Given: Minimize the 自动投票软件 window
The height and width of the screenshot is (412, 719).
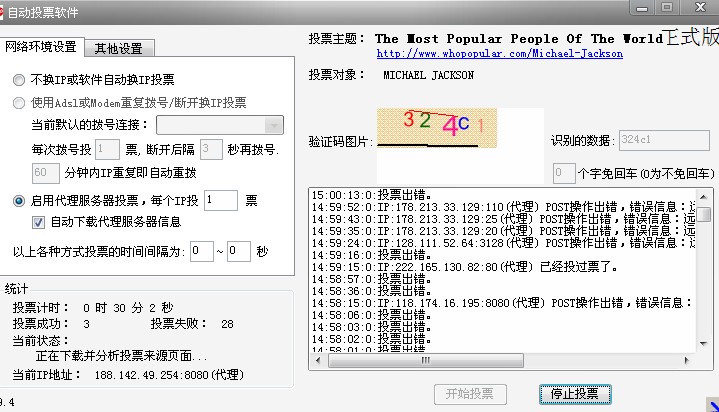Looking at the screenshot, I should [x=640, y=8].
